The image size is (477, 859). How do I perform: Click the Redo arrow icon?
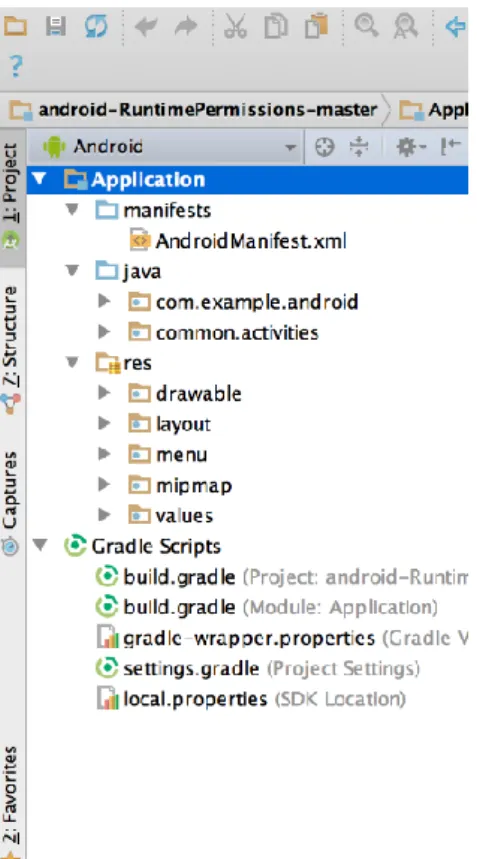pos(186,26)
